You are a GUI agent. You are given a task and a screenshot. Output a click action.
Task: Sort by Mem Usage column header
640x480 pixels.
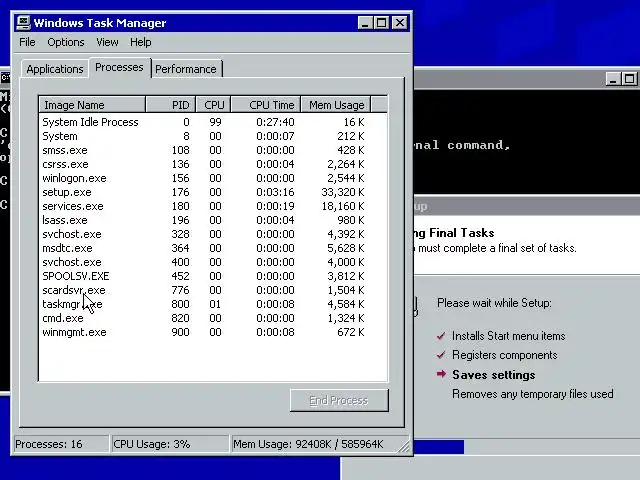pyautogui.click(x=336, y=105)
